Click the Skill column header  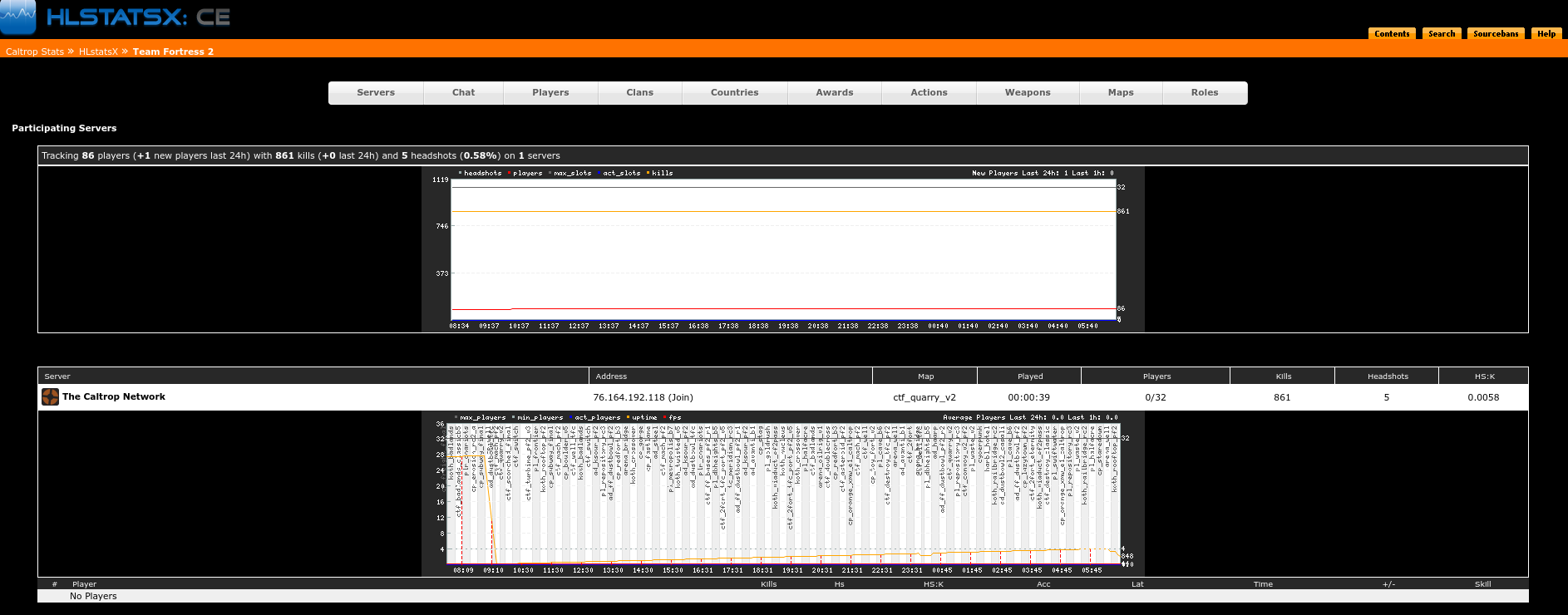[x=1482, y=584]
